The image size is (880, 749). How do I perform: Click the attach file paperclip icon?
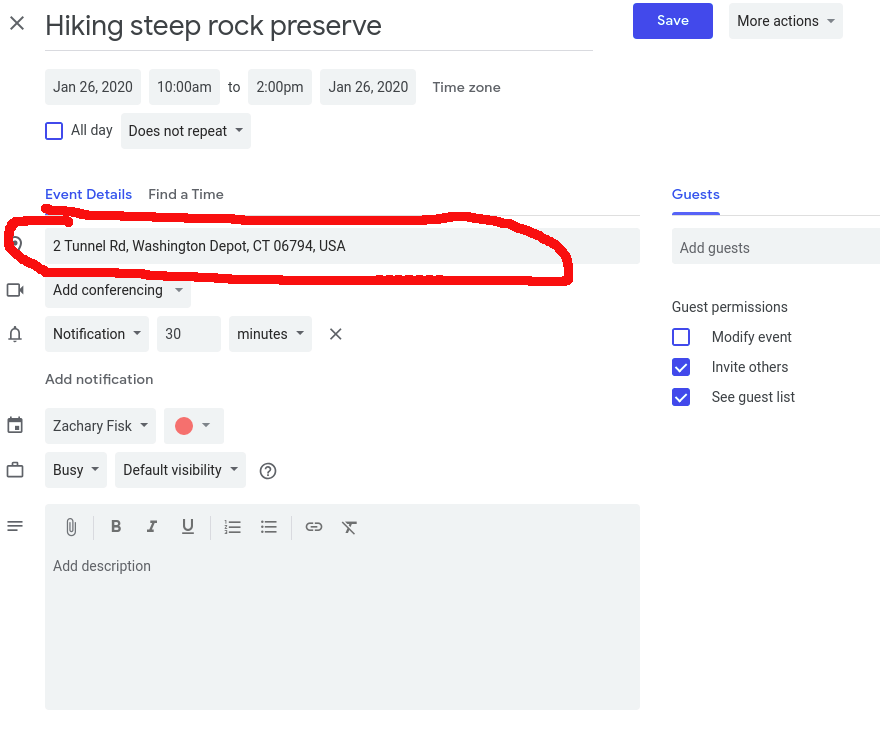[x=71, y=527]
